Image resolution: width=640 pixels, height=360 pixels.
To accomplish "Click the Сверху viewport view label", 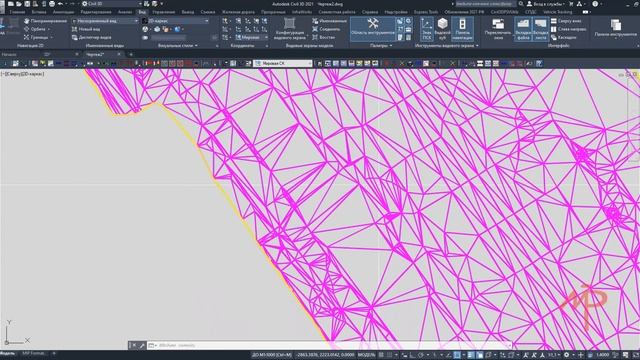I will (13, 74).
